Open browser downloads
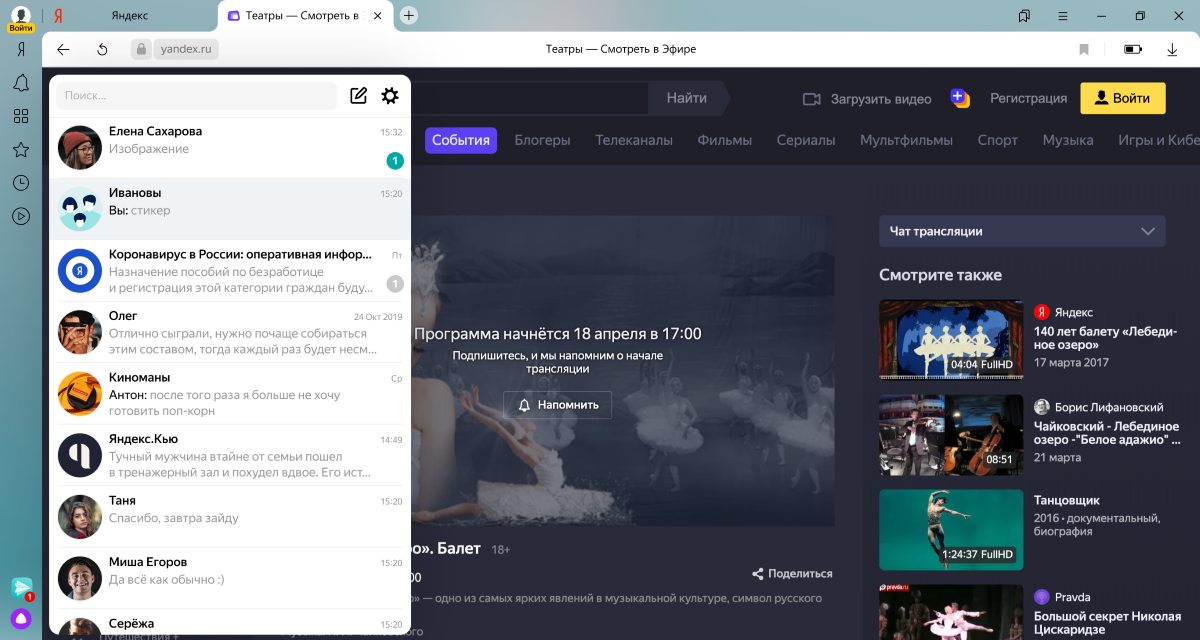 click(x=1172, y=49)
